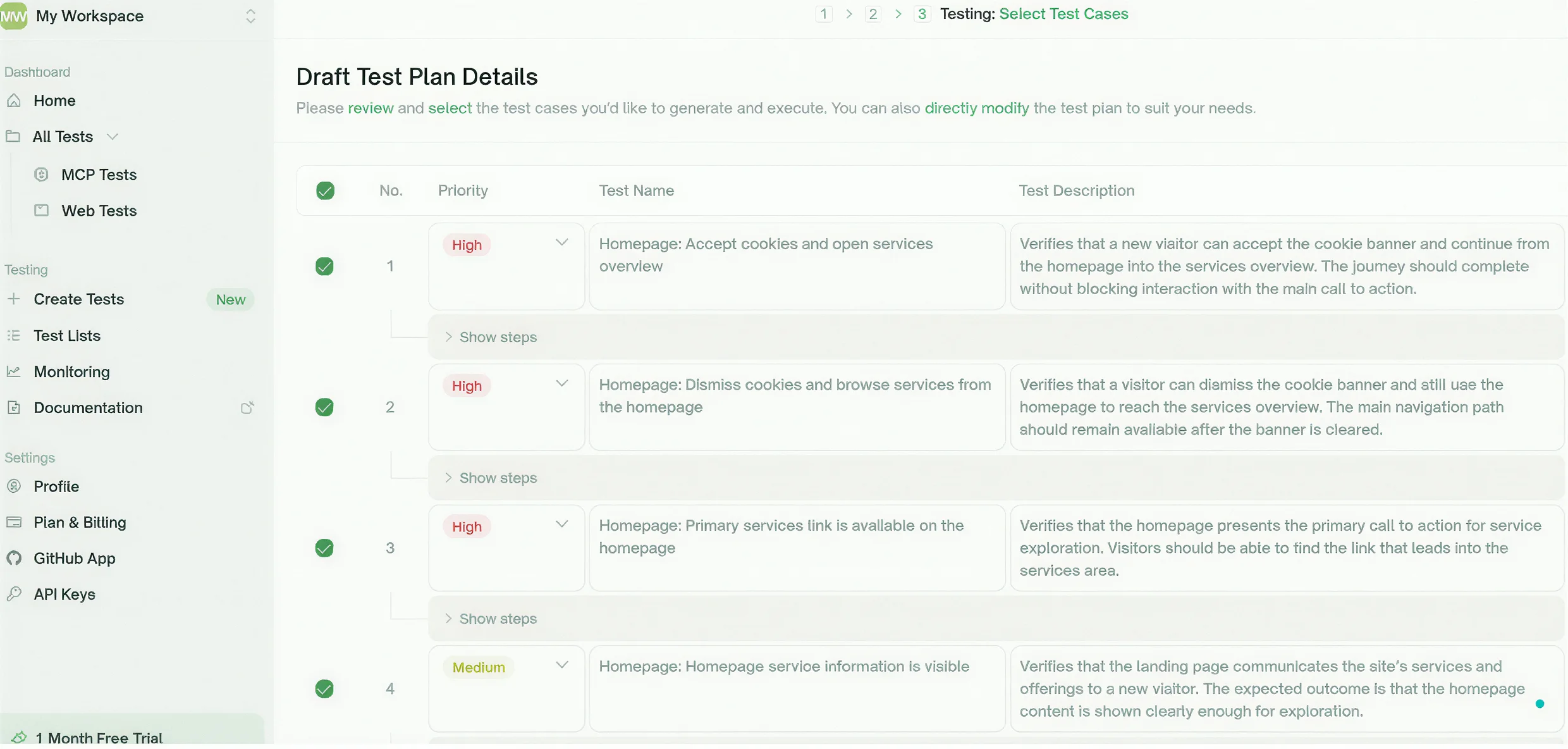Click the Create Tests plus icon
Screen dimensions: 1568x749
point(13,299)
